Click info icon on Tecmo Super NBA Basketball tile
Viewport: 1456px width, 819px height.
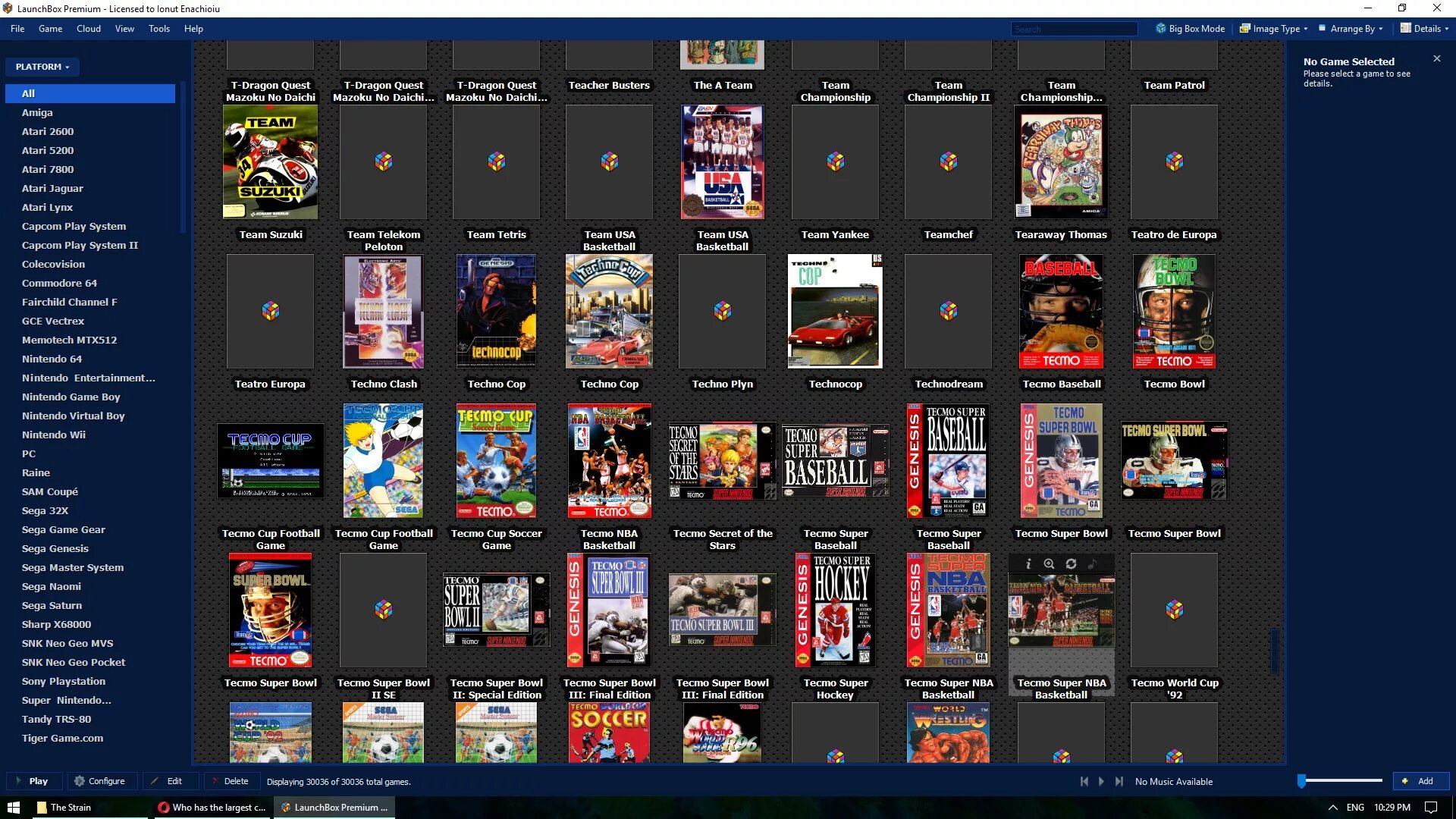(1028, 563)
